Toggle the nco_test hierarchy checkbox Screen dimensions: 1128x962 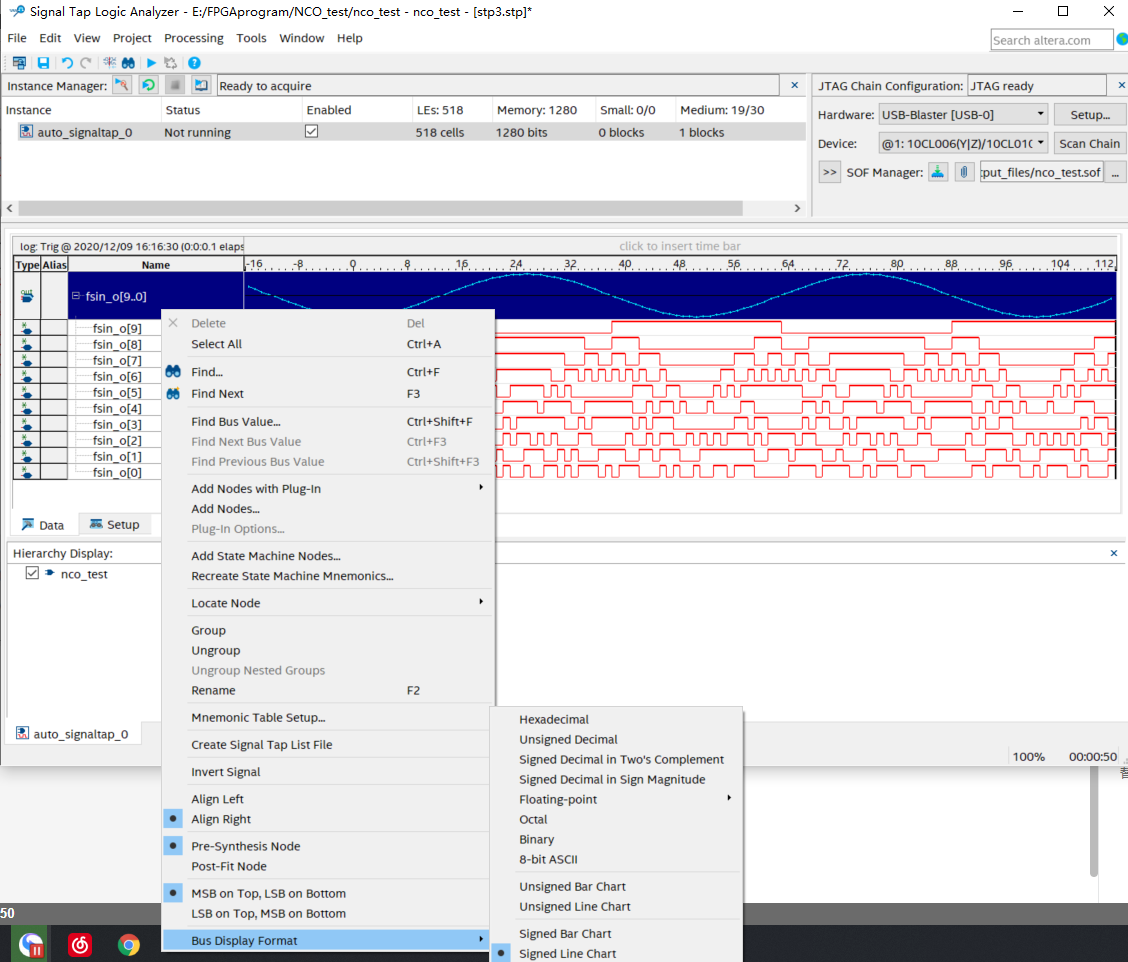coord(32,573)
